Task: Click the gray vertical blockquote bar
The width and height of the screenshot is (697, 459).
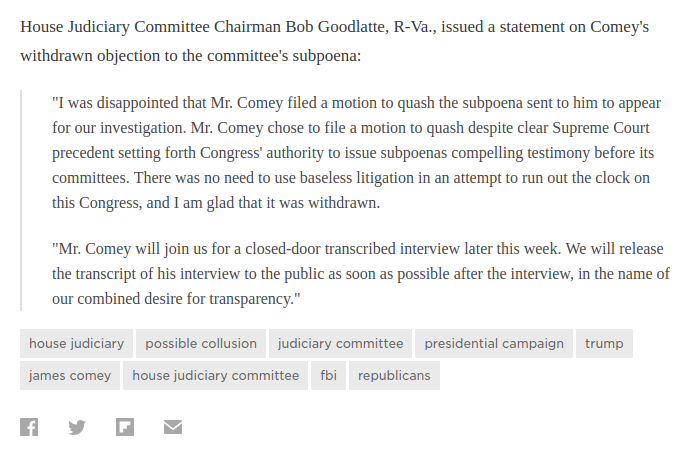Action: (21, 200)
